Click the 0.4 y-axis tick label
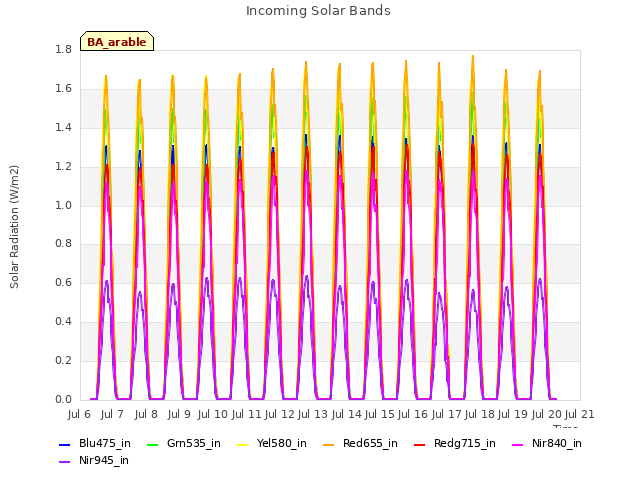Screen dimensions: 640x480 (x=63, y=321)
